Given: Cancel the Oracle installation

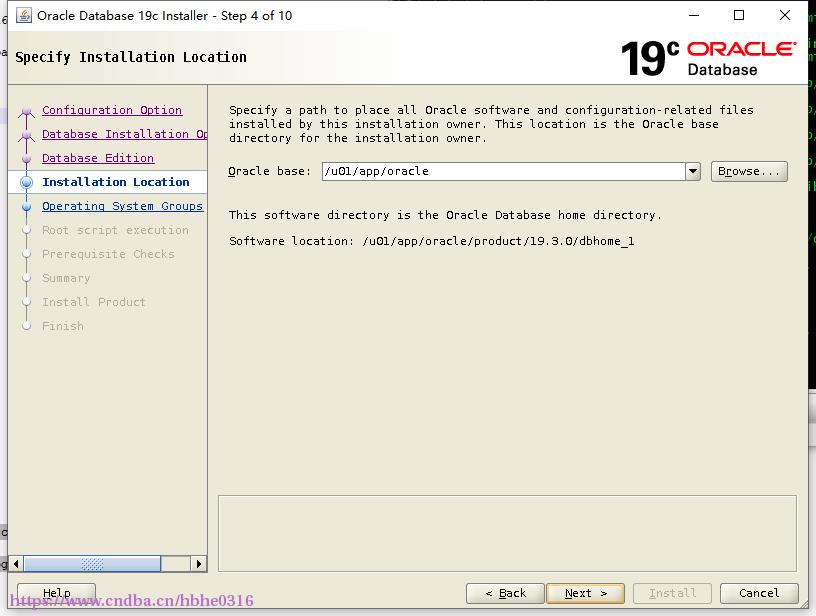Looking at the screenshot, I should coord(759,593).
